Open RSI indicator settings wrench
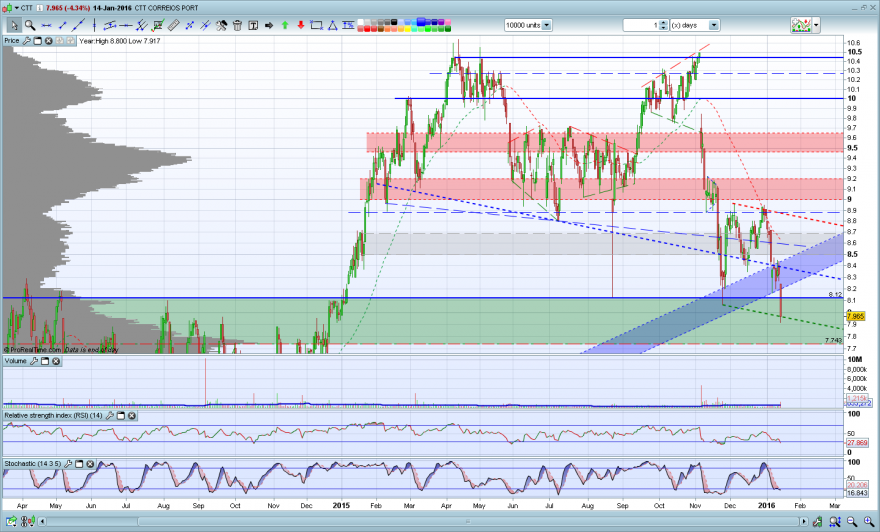This screenshot has width=880, height=532. coord(110,415)
